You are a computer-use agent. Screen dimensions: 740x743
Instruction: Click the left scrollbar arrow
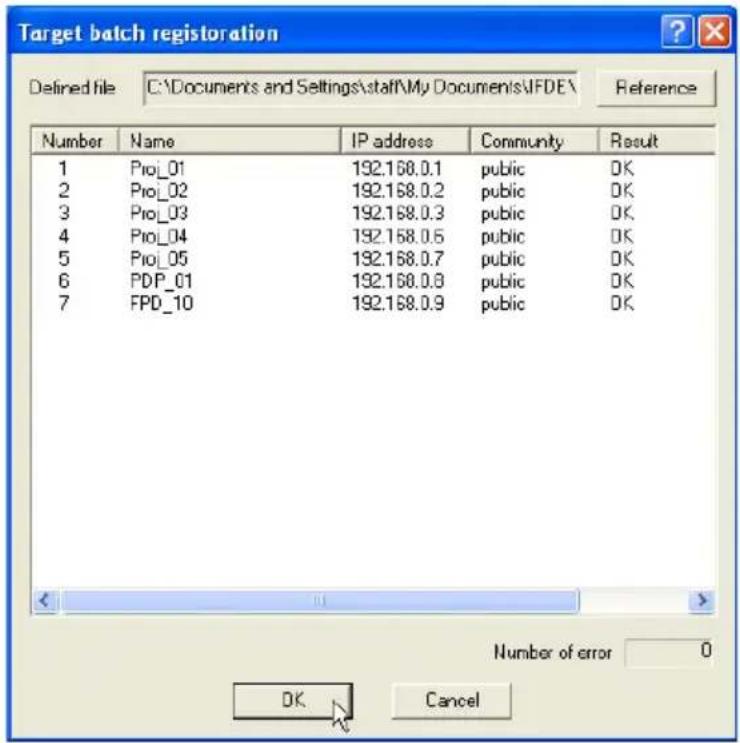coord(45,601)
